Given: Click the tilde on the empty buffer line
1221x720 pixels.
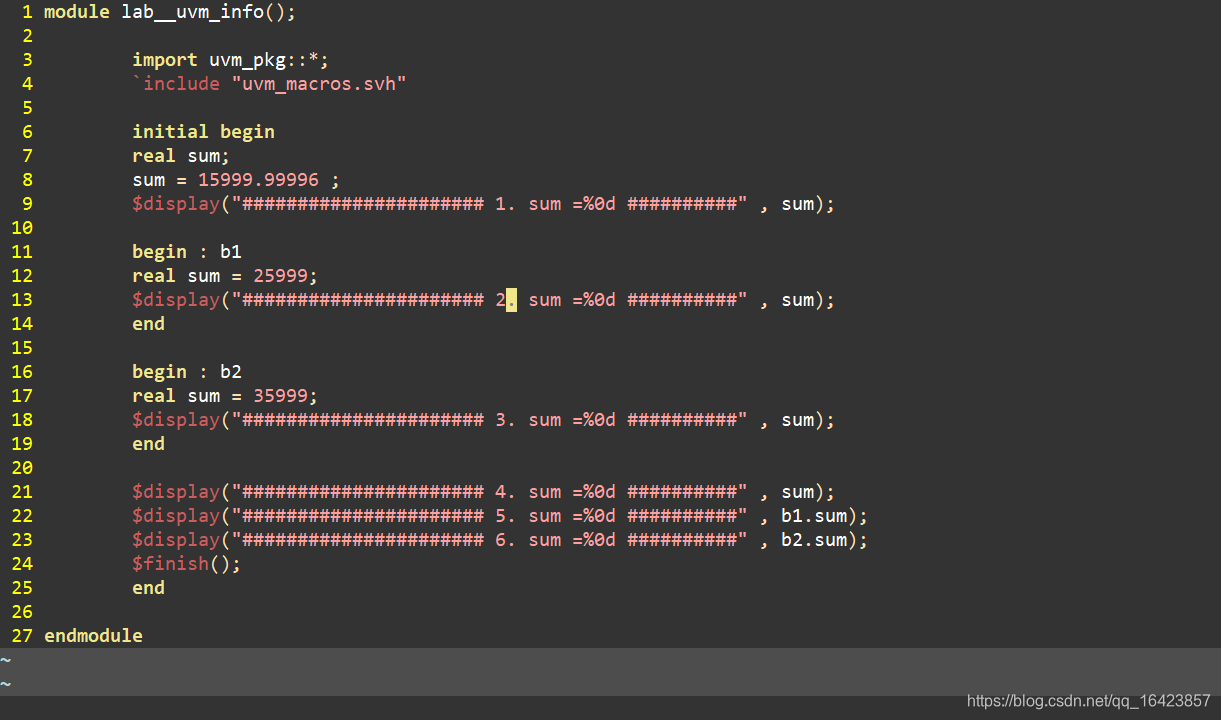Looking at the screenshot, I should click(6, 660).
